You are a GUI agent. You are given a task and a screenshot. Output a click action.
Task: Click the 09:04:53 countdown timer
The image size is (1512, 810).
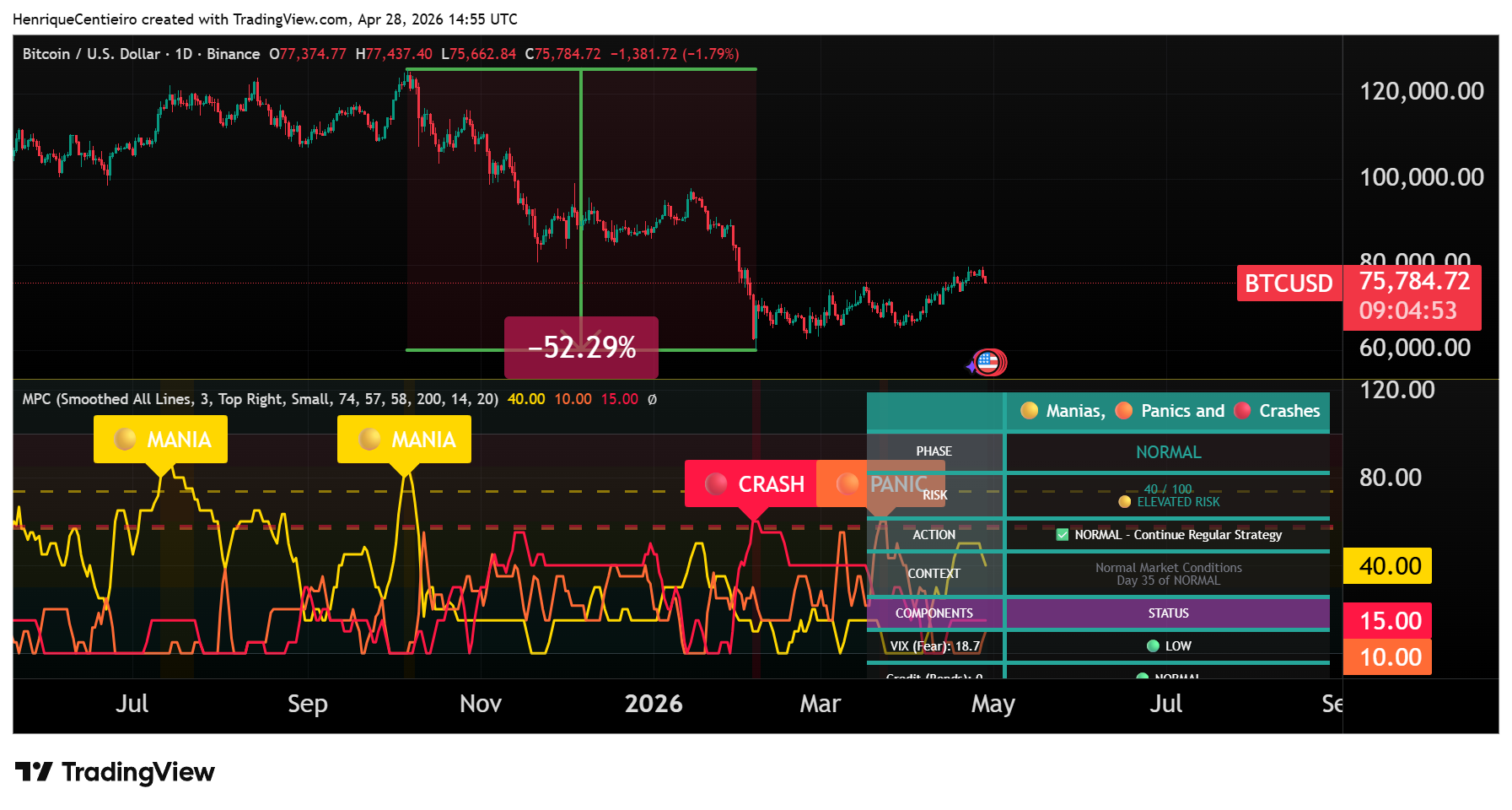click(x=1407, y=310)
